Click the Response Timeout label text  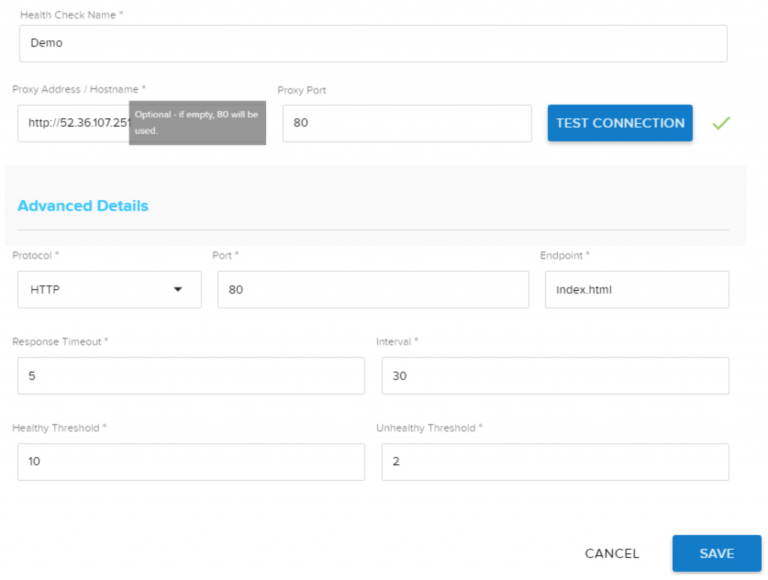click(59, 342)
